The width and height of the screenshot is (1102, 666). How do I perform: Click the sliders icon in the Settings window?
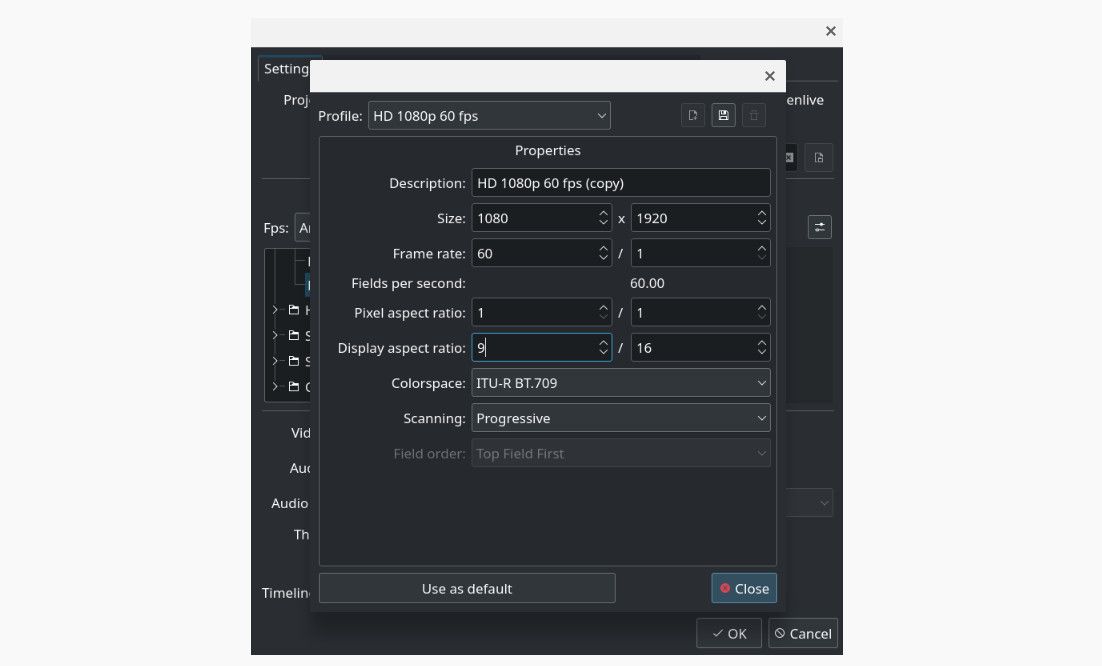point(819,227)
